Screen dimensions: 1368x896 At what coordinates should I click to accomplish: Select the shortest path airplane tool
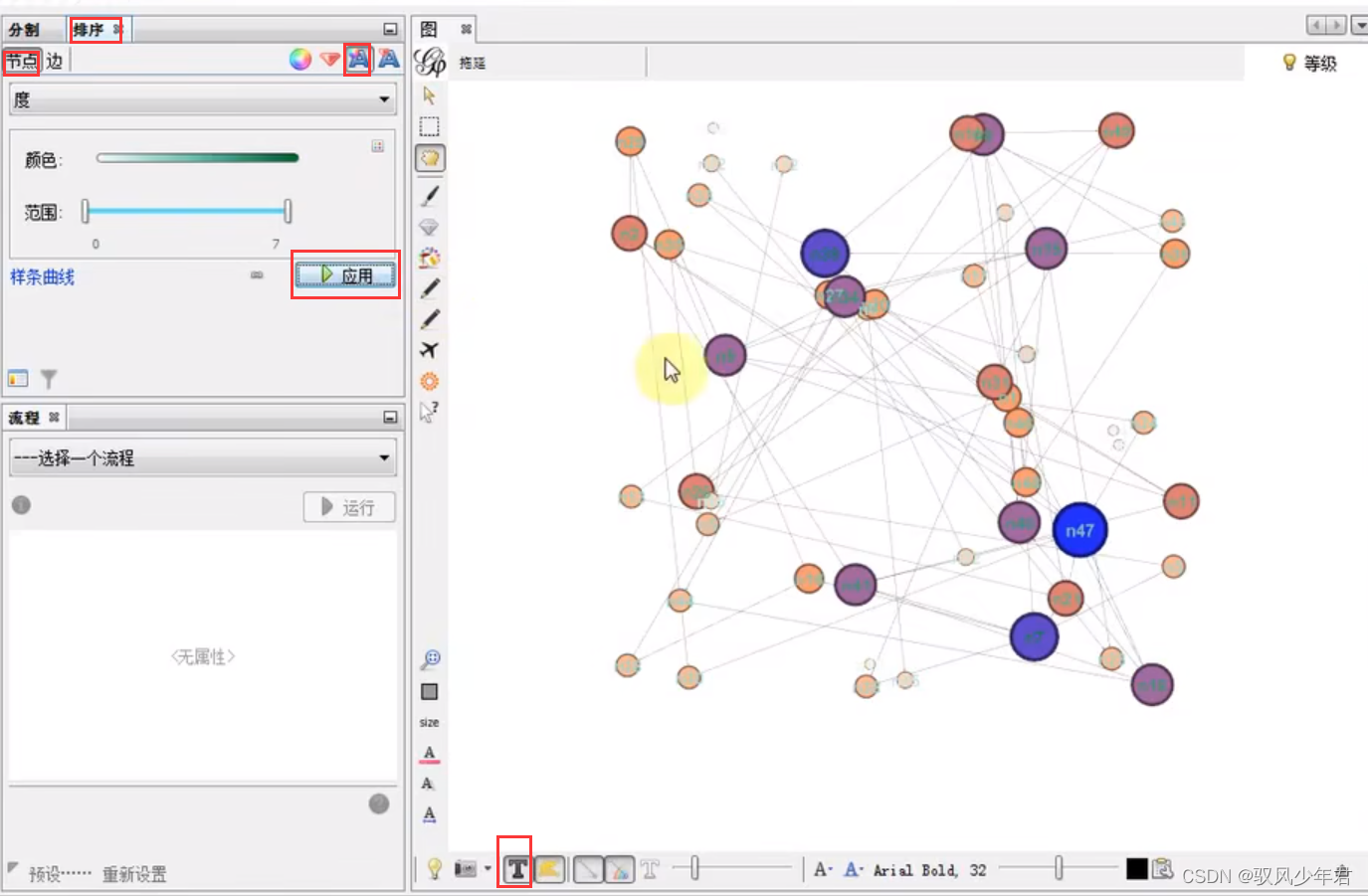point(429,350)
